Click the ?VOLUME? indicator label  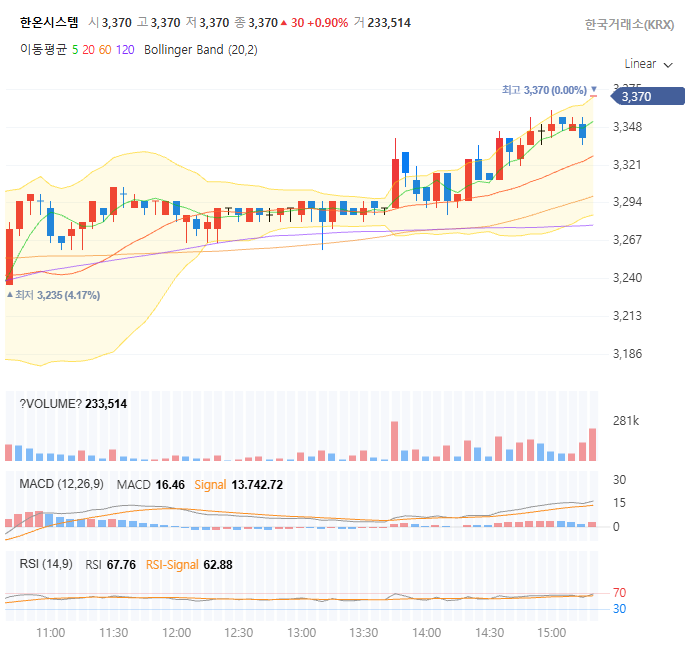point(51,404)
